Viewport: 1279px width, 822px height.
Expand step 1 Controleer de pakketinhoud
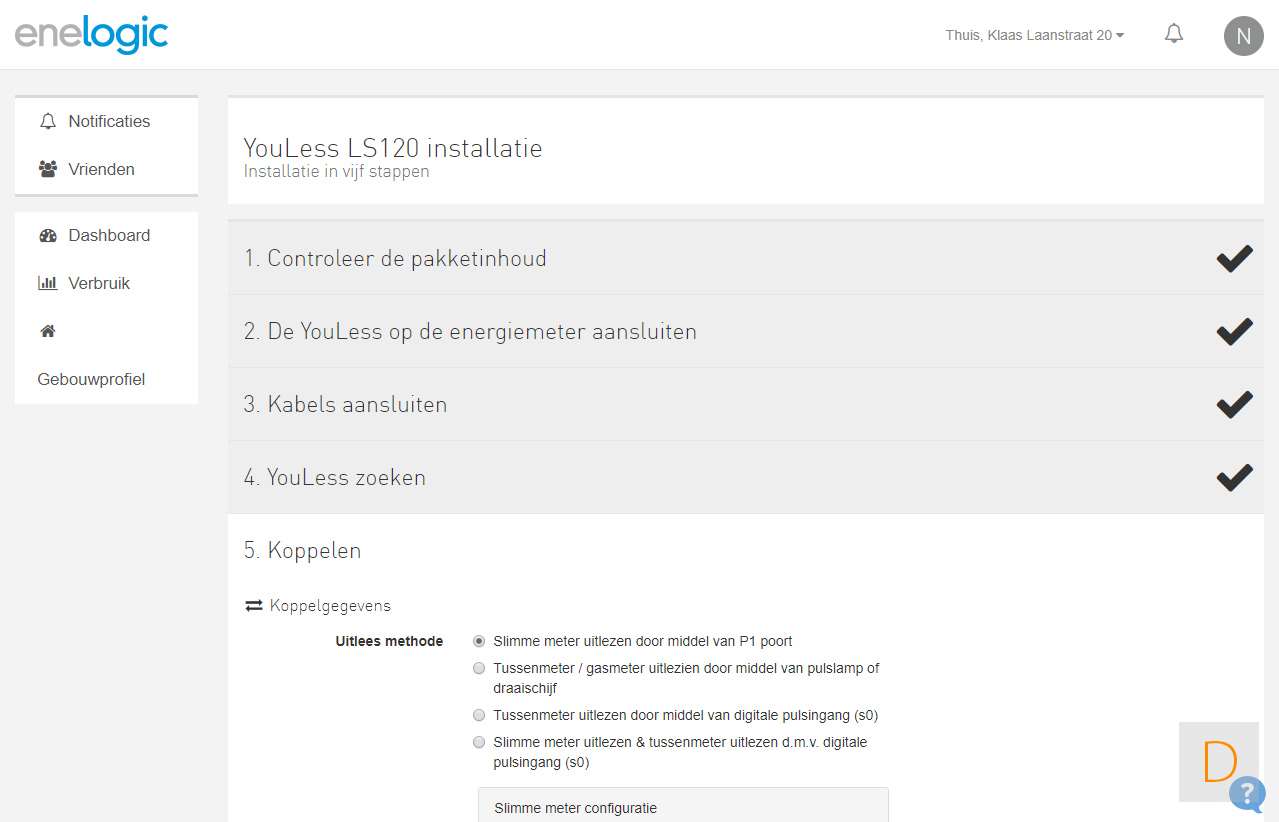click(396, 258)
